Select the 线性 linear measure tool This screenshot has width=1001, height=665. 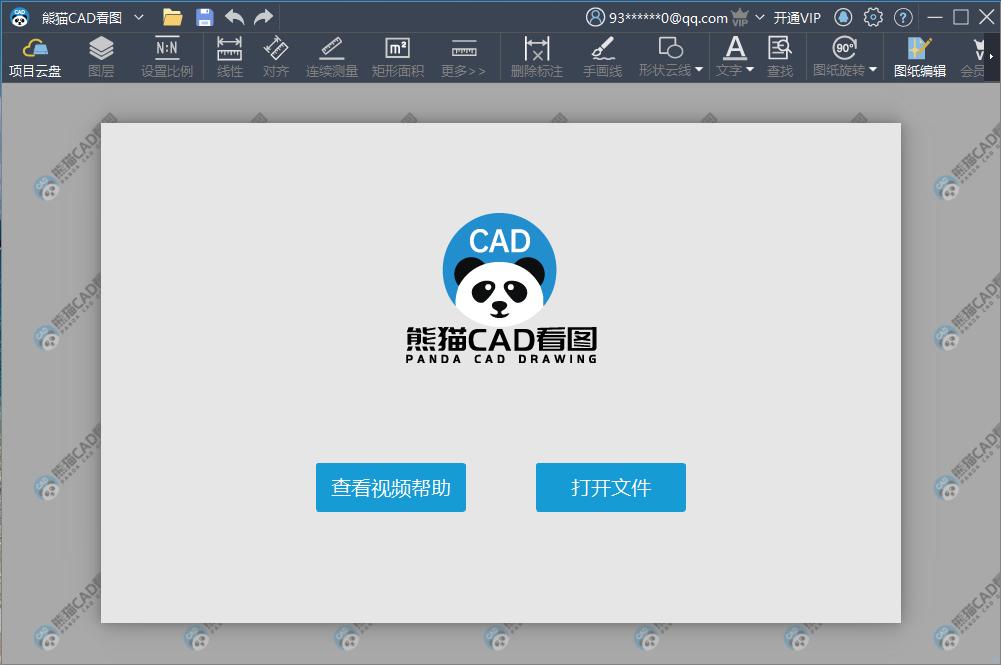click(x=230, y=57)
